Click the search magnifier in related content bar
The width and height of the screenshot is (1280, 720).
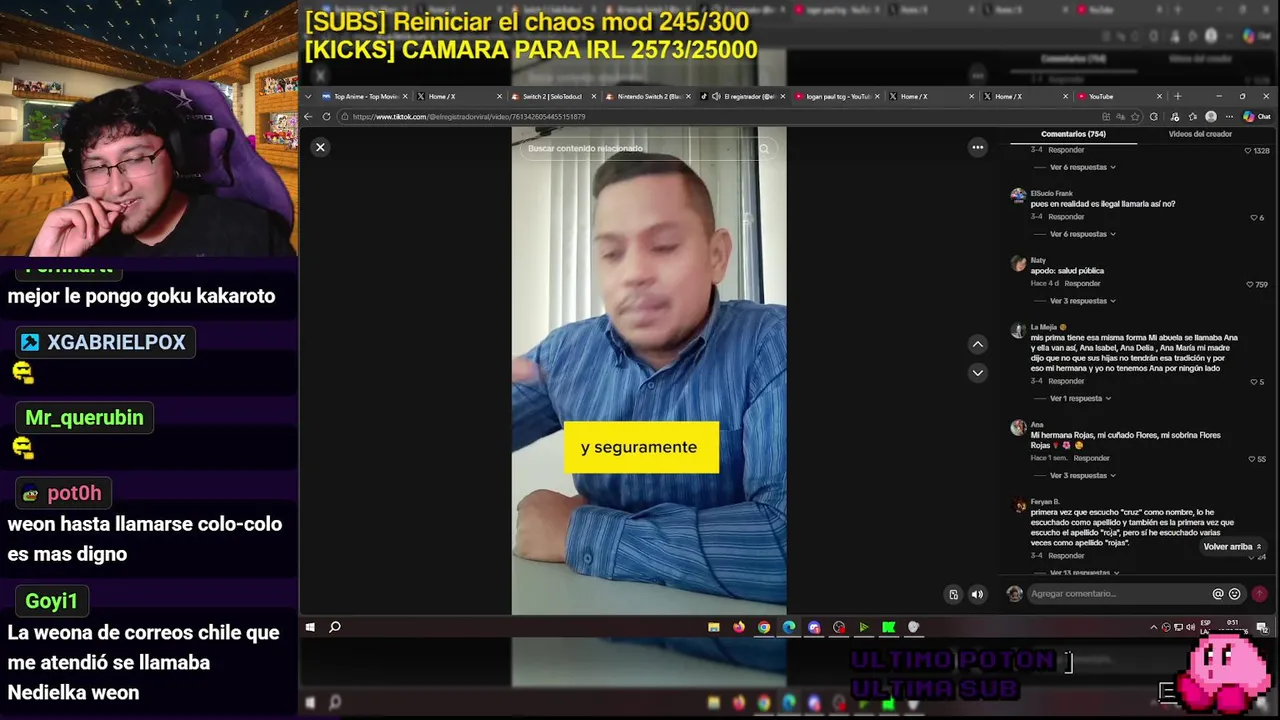tap(764, 148)
